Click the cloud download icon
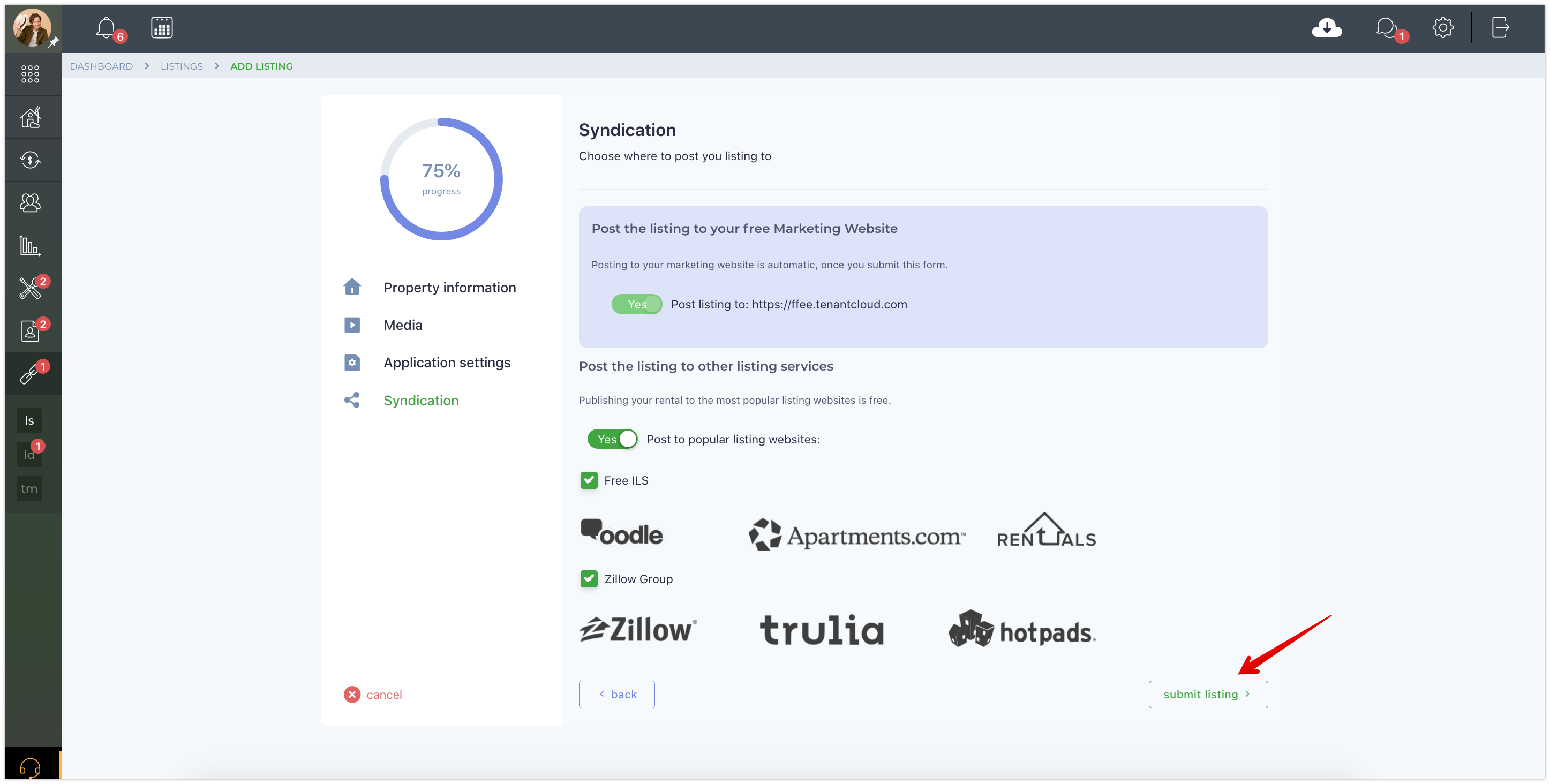This screenshot has width=1550, height=784. click(1326, 28)
